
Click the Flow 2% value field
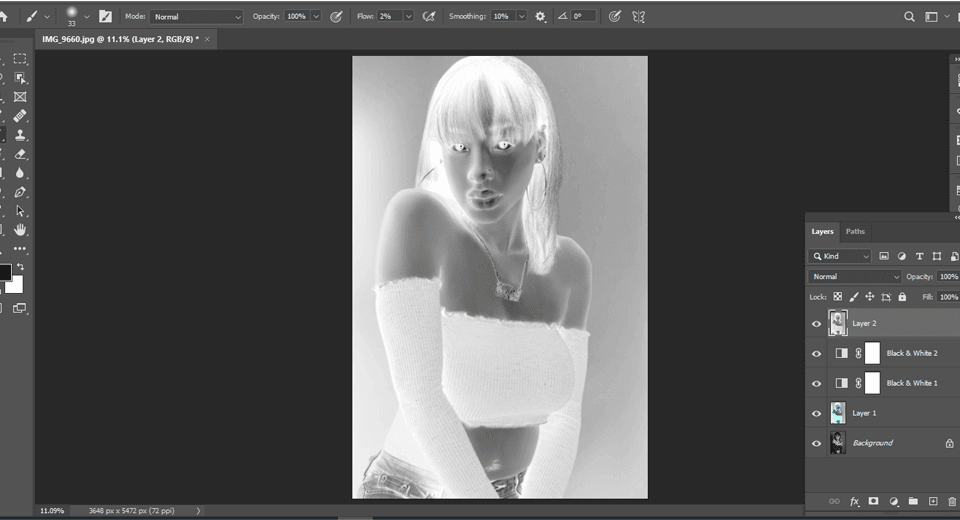[x=389, y=17]
